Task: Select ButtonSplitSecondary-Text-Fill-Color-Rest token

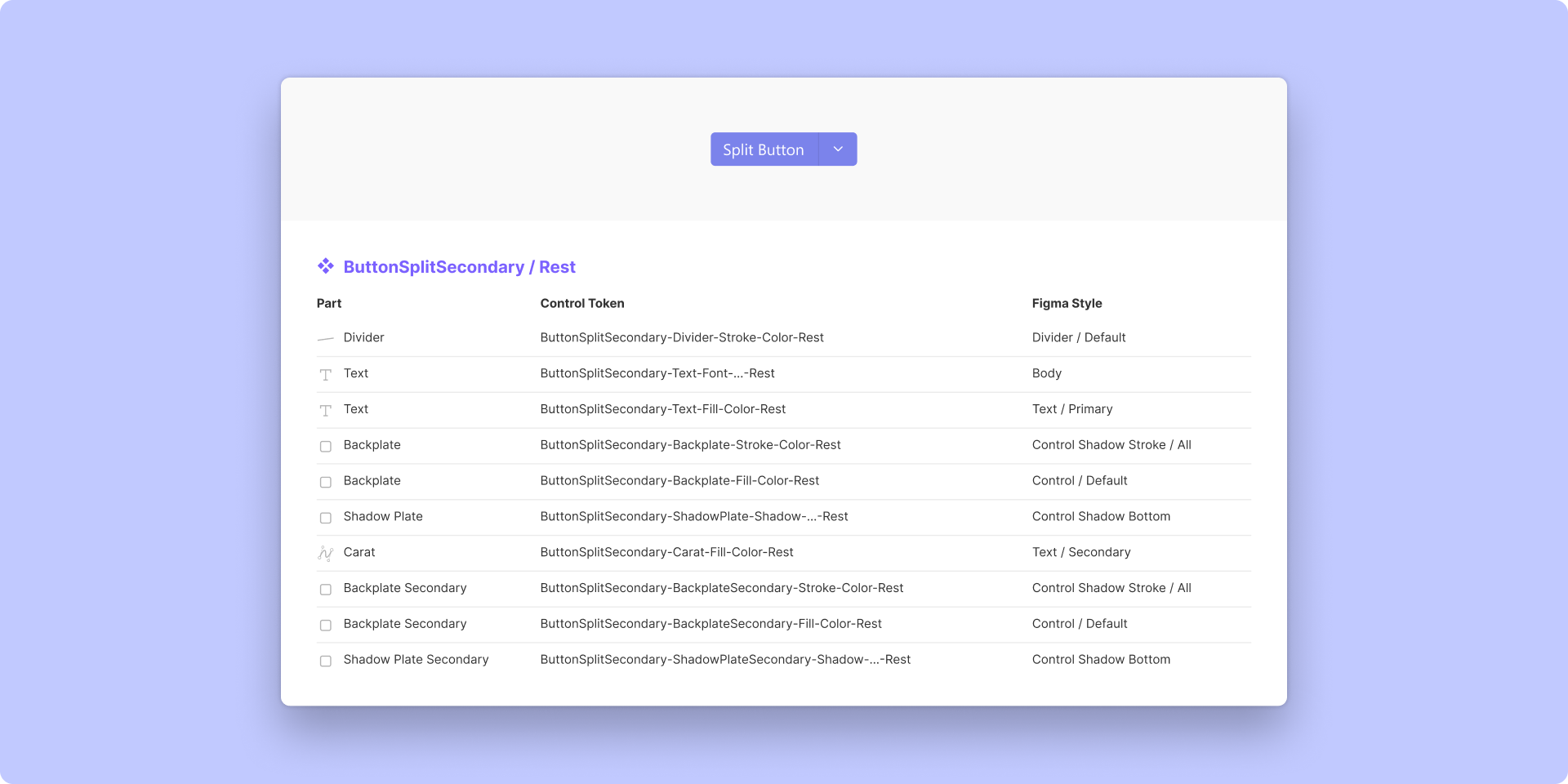Action: (x=663, y=409)
